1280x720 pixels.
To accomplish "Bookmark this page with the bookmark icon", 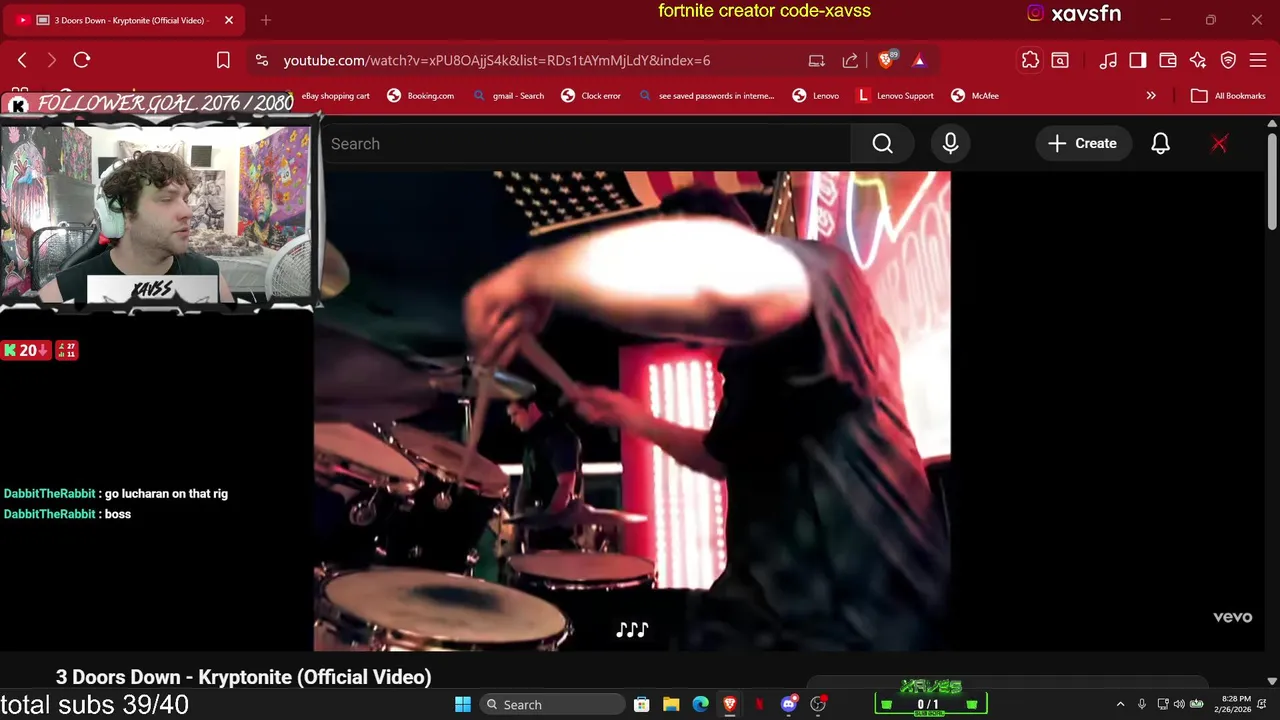I will 223,60.
